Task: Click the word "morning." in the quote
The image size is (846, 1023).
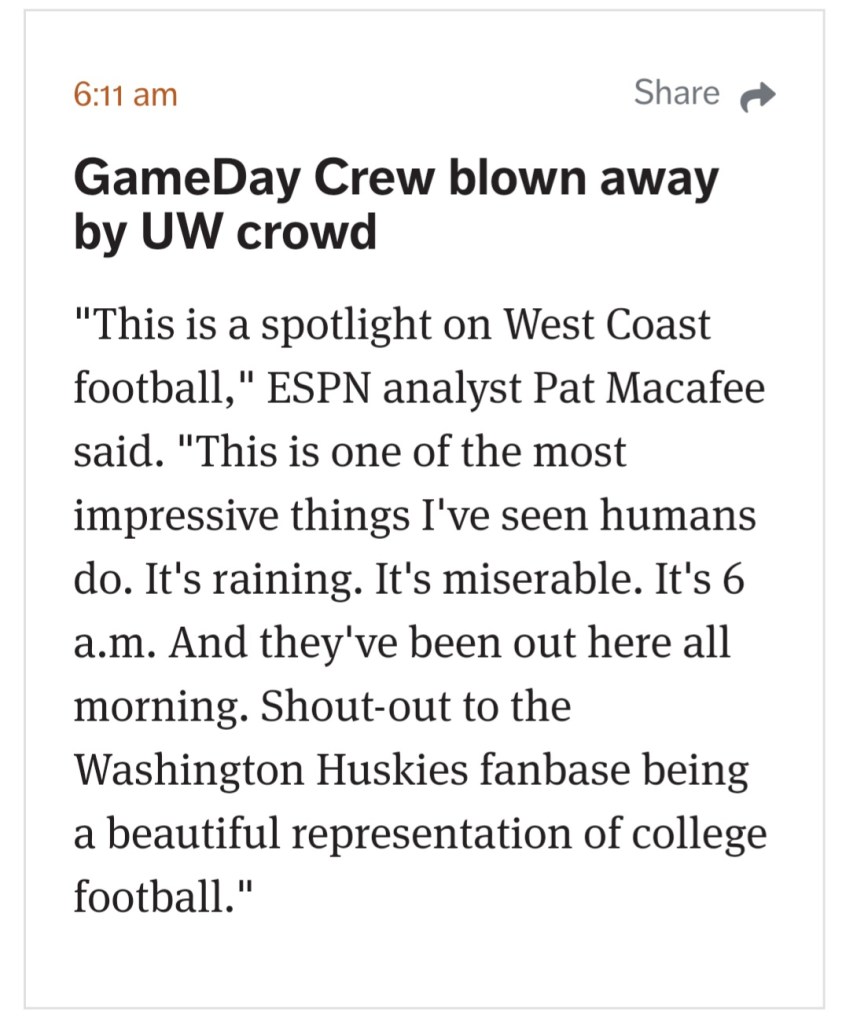Action: click(159, 706)
